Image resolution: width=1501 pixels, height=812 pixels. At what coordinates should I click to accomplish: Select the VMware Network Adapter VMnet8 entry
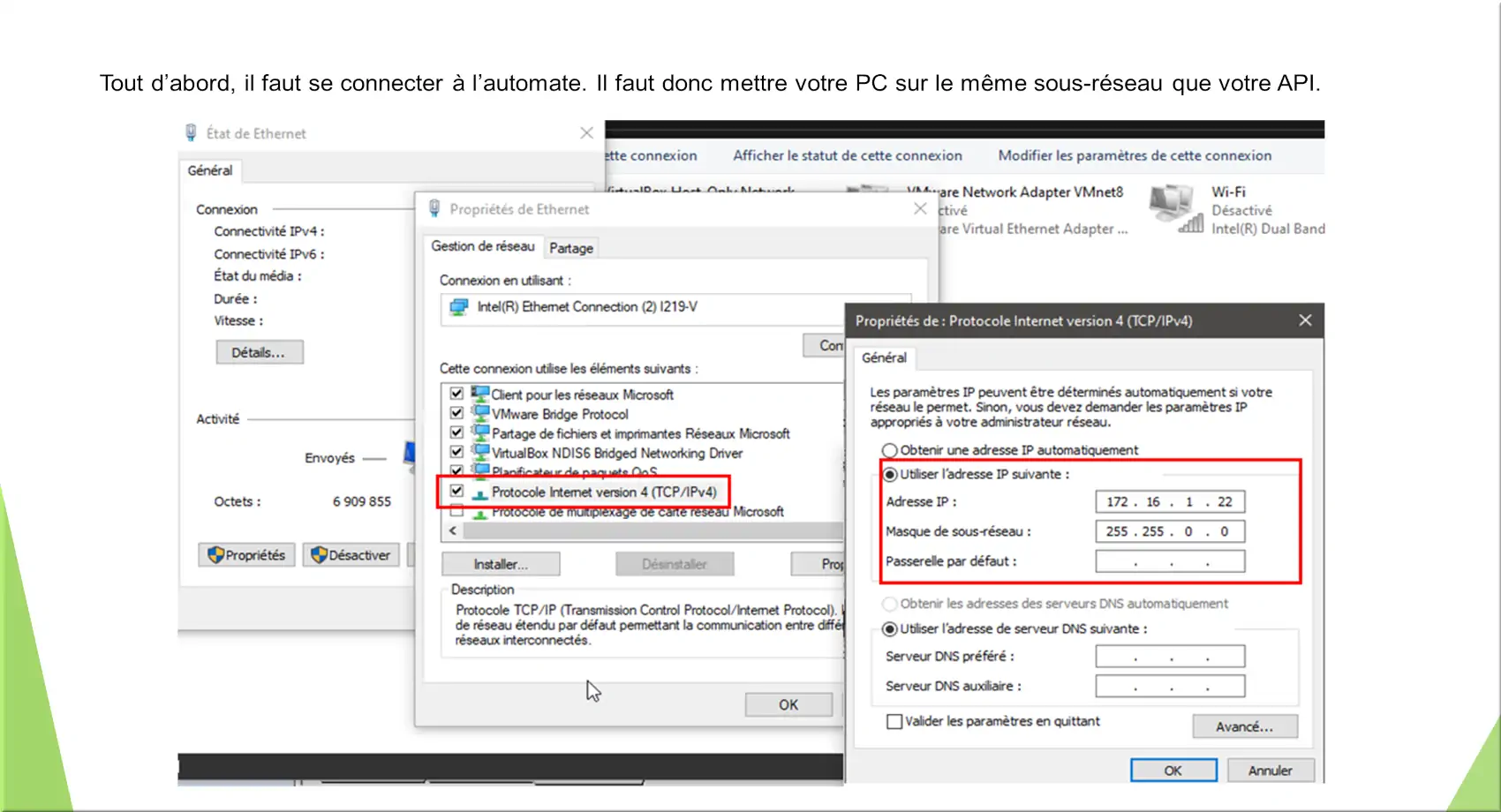1015,192
